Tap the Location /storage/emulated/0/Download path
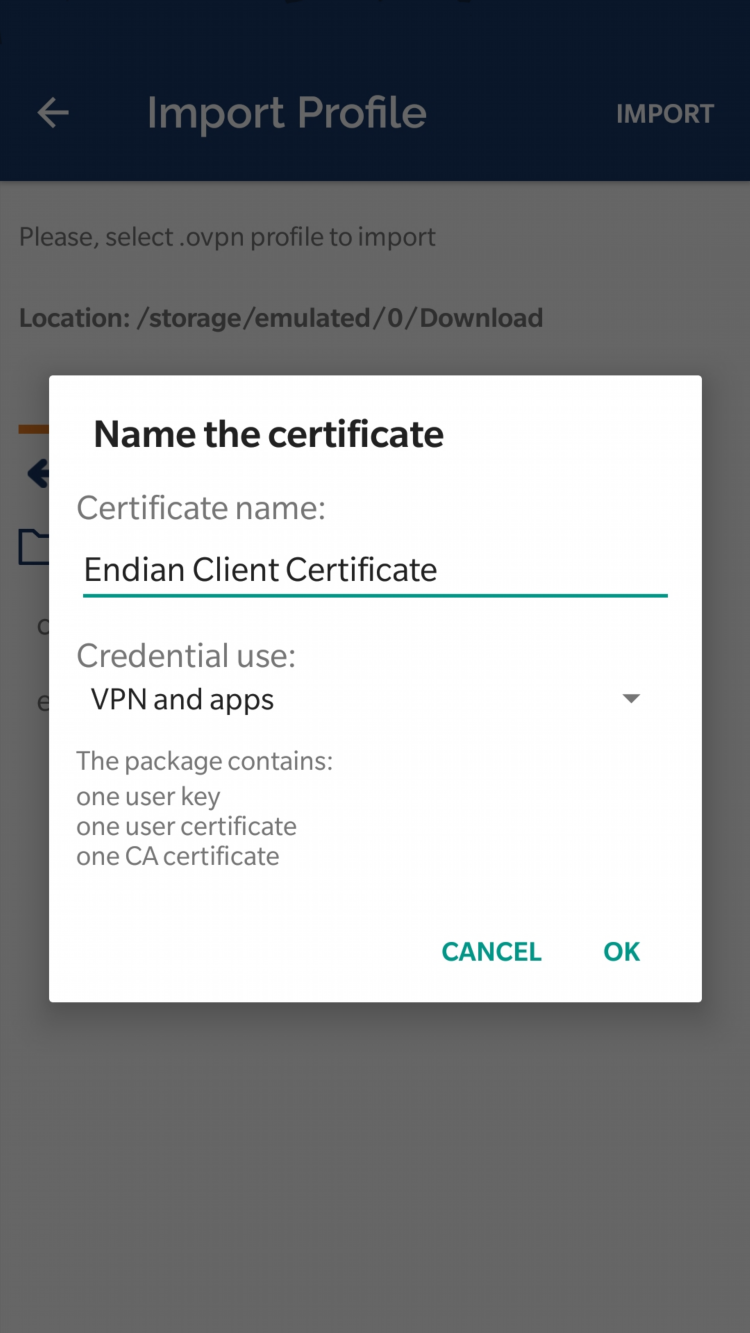Viewport: 750px width, 1333px height. 281,318
